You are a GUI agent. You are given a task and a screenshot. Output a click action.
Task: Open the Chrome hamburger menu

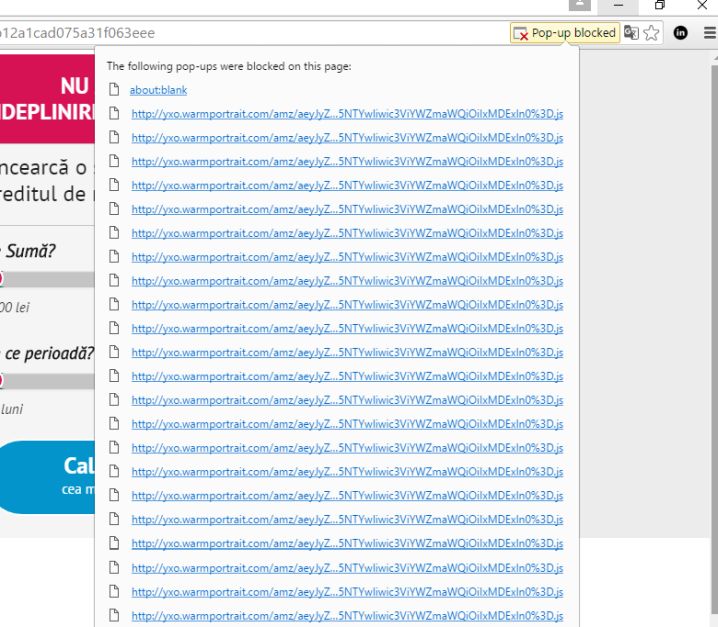click(x=710, y=33)
